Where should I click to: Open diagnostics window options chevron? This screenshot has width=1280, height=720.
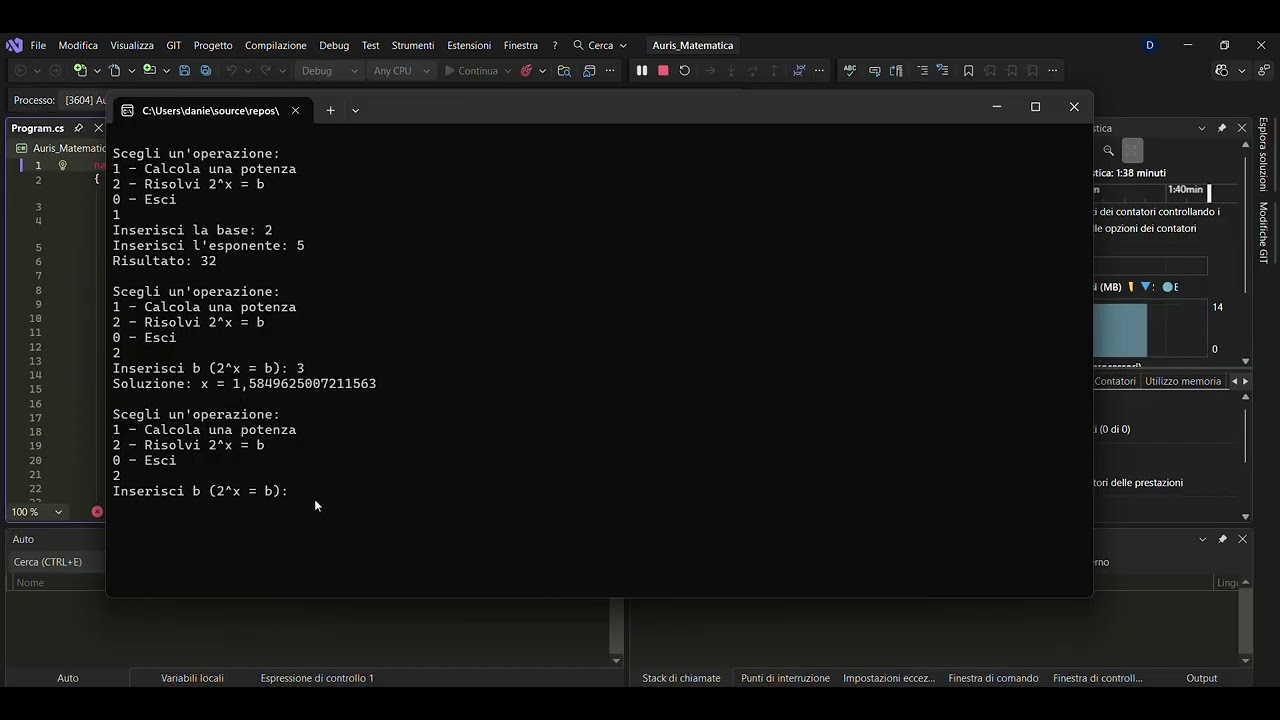pos(1202,128)
